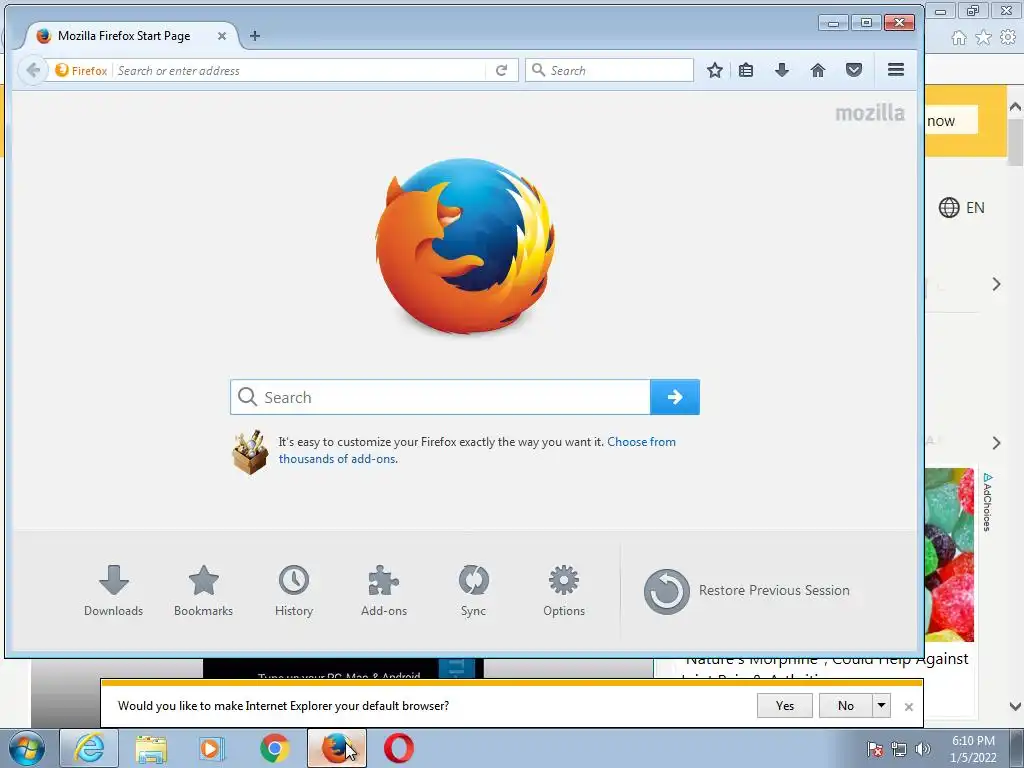Save page to Pocket icon
This screenshot has height=768, width=1024.
click(x=854, y=70)
